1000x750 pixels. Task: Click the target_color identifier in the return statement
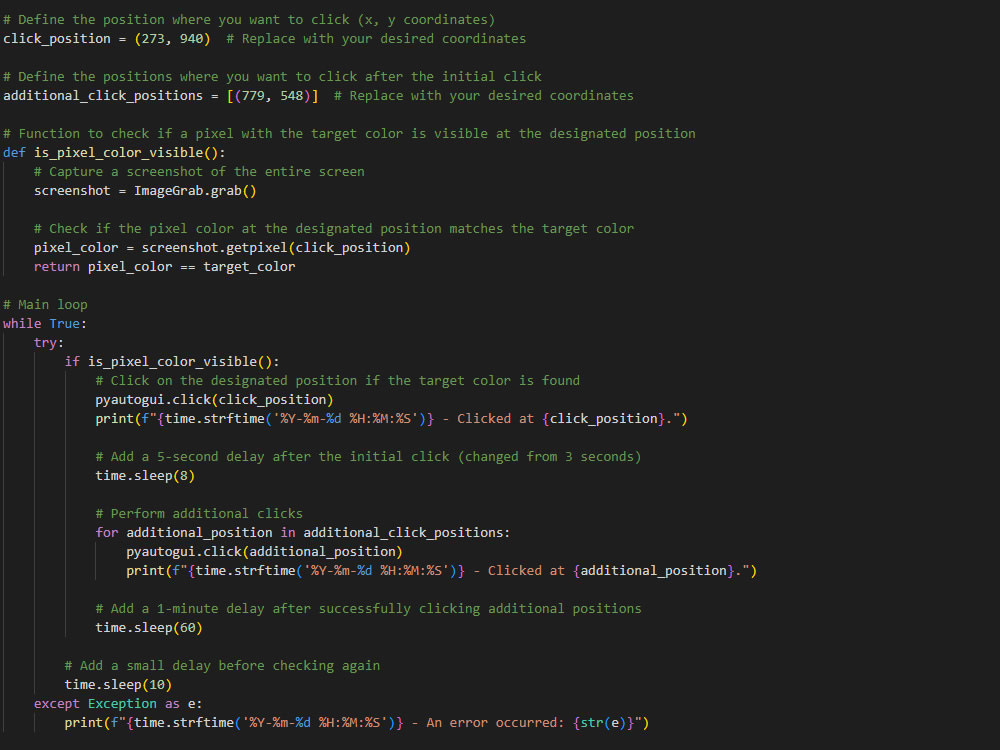tap(248, 266)
